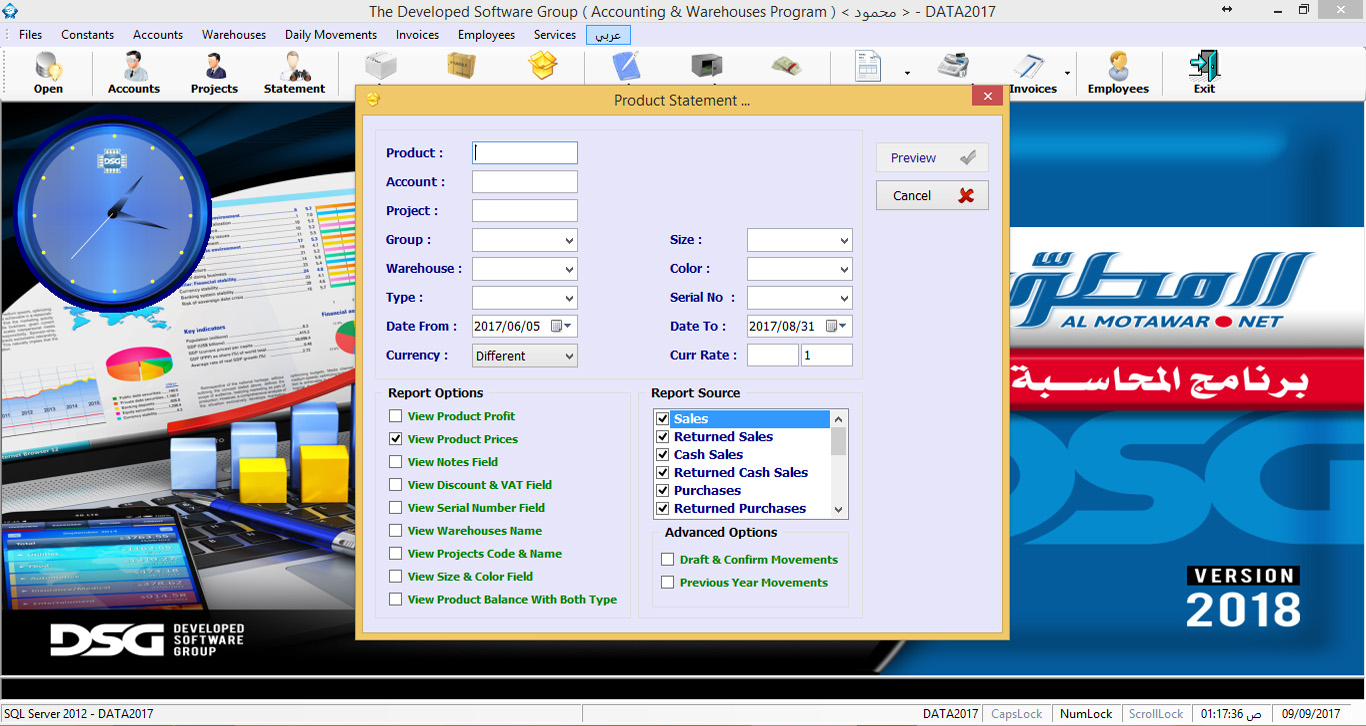Uncheck View Product Prices option

tap(396, 439)
